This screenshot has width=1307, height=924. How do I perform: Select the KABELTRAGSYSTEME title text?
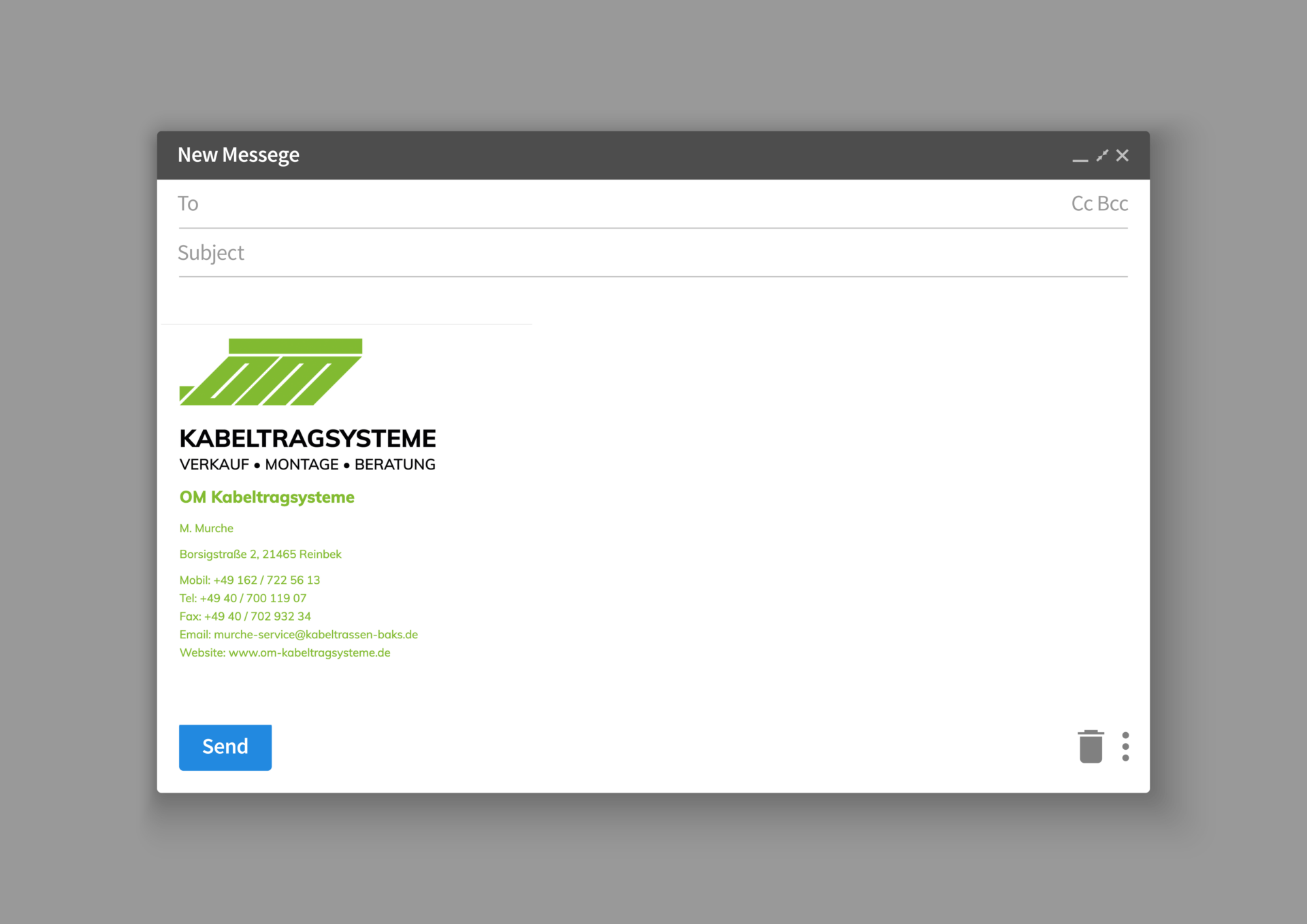click(x=308, y=439)
